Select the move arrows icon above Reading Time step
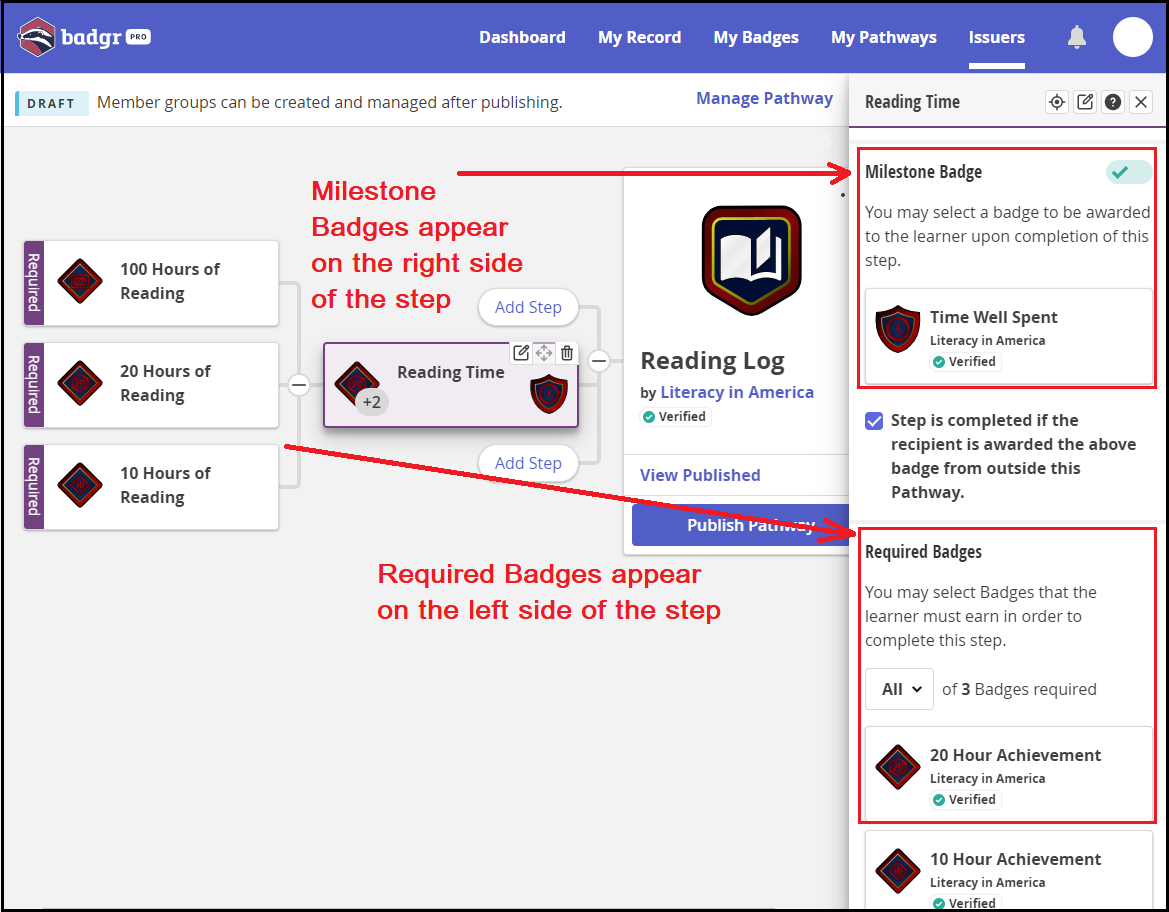The height and width of the screenshot is (912, 1169). point(544,353)
